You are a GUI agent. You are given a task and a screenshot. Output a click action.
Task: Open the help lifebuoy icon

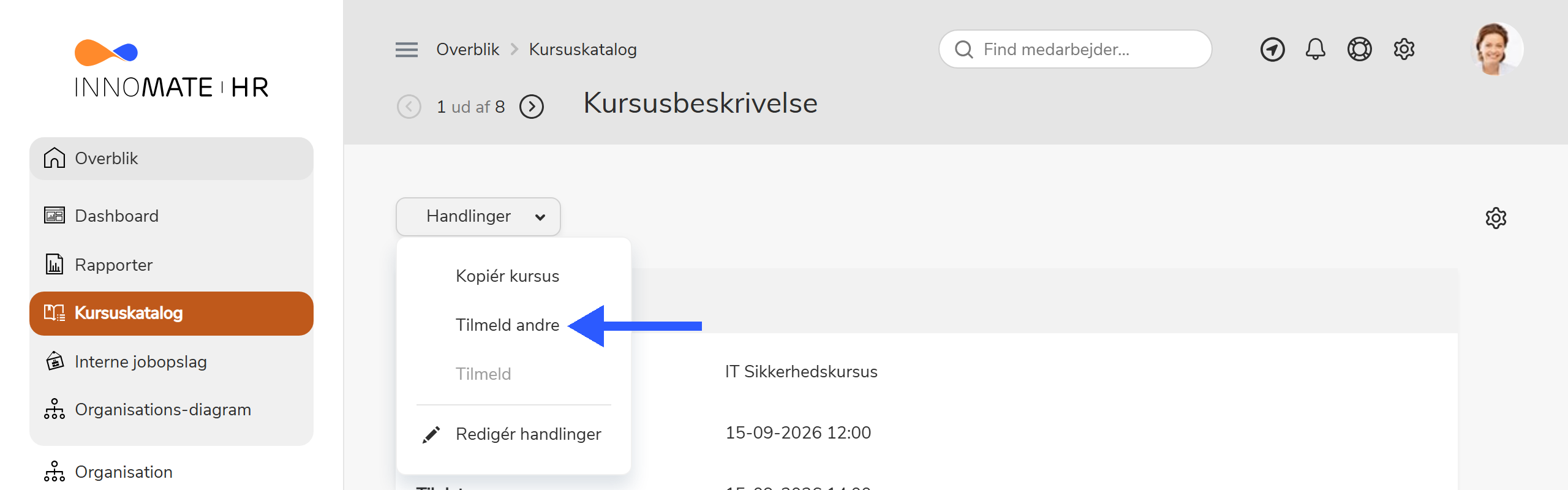(x=1359, y=49)
